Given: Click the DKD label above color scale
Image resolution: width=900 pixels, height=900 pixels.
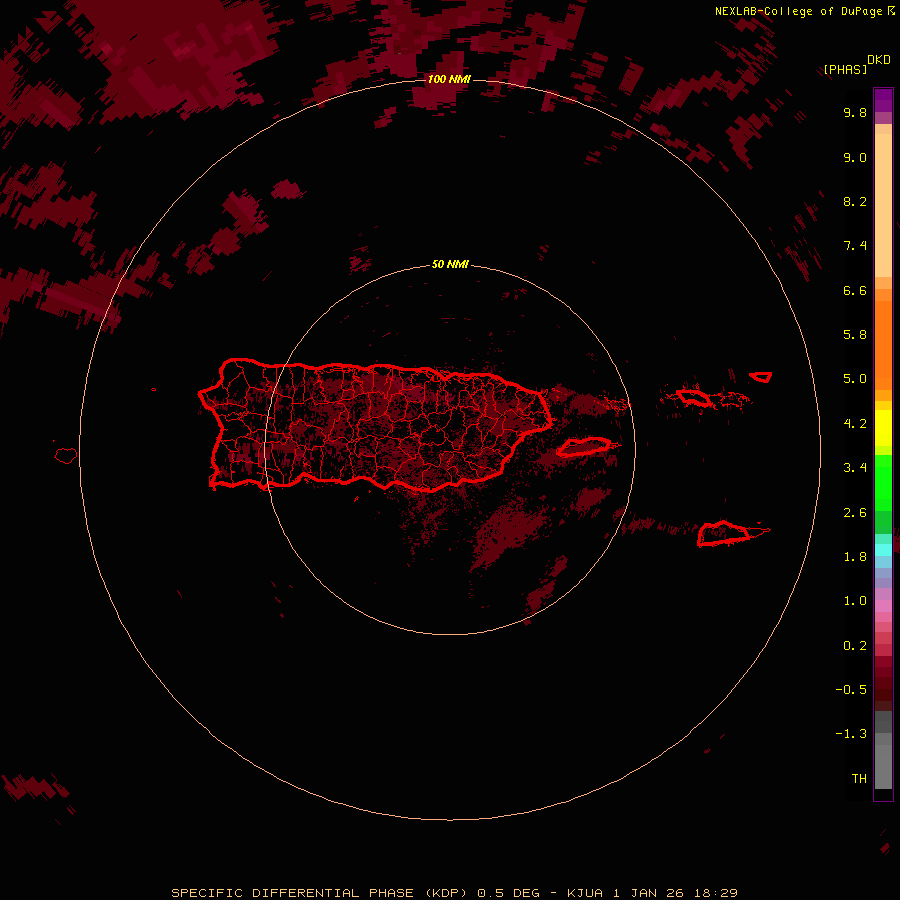Looking at the screenshot, I should pos(879,60).
